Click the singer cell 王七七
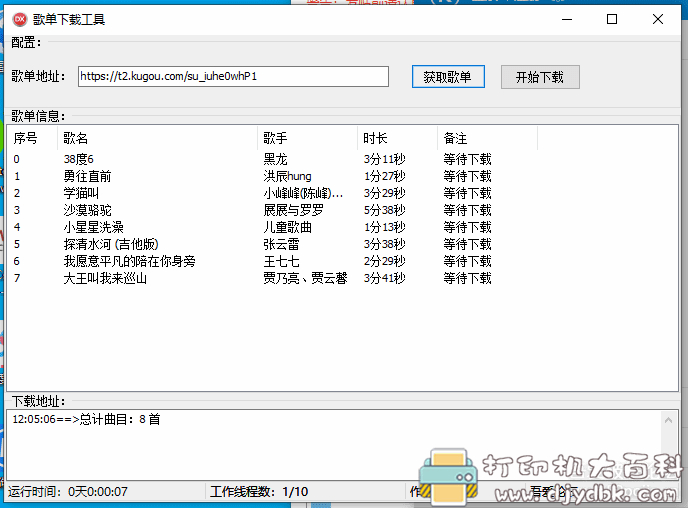 (x=281, y=261)
